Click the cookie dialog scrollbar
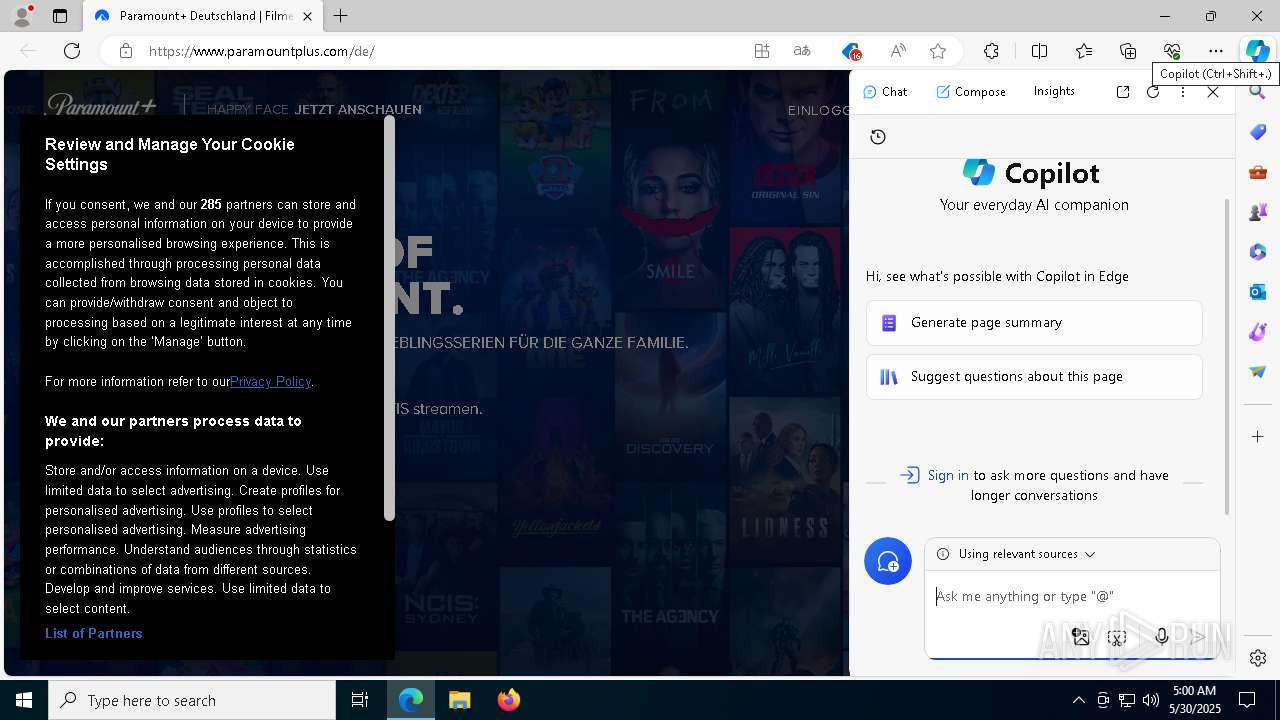The width and height of the screenshot is (1280, 720). [389, 320]
